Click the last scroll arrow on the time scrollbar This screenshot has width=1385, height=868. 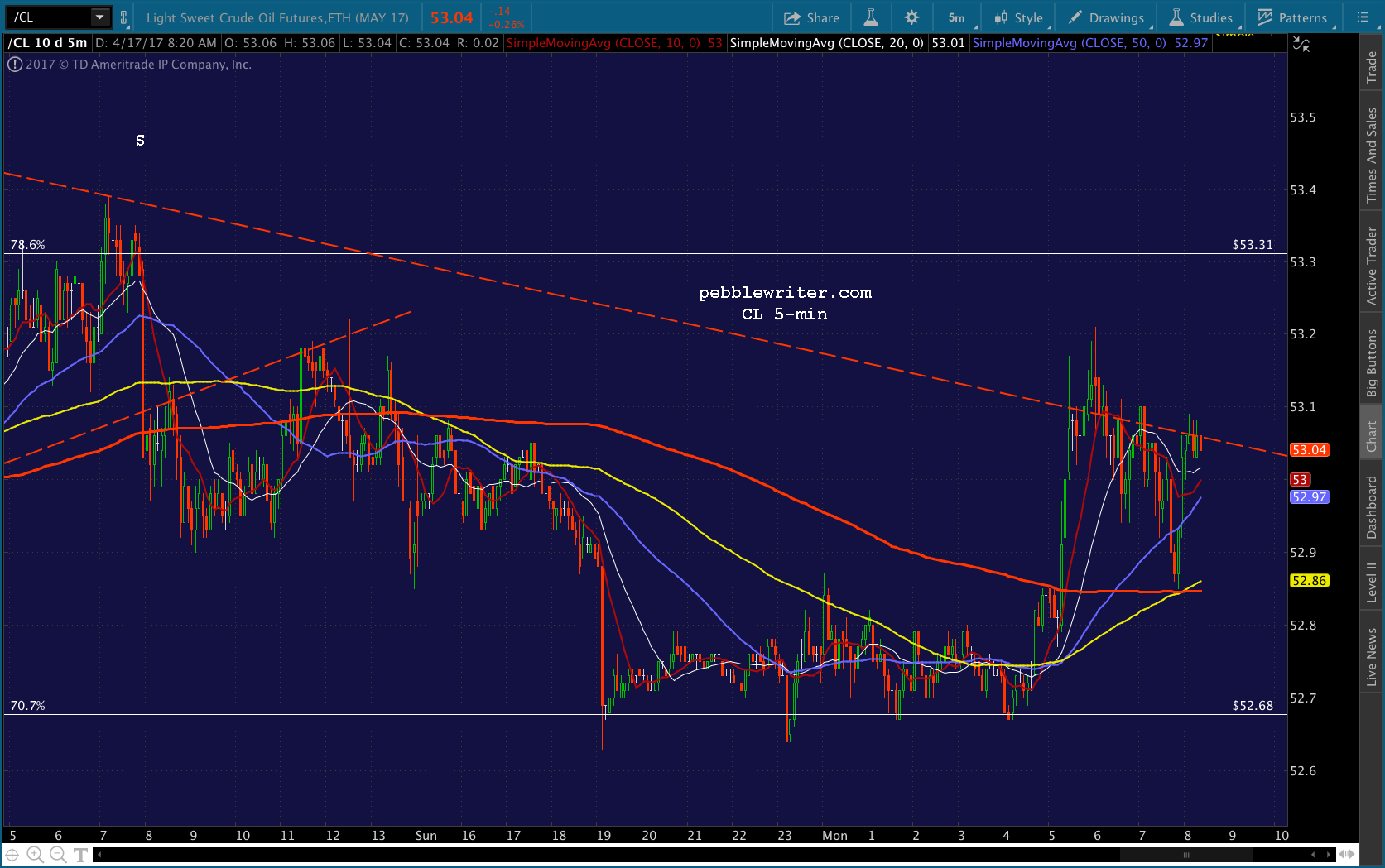point(1330,855)
